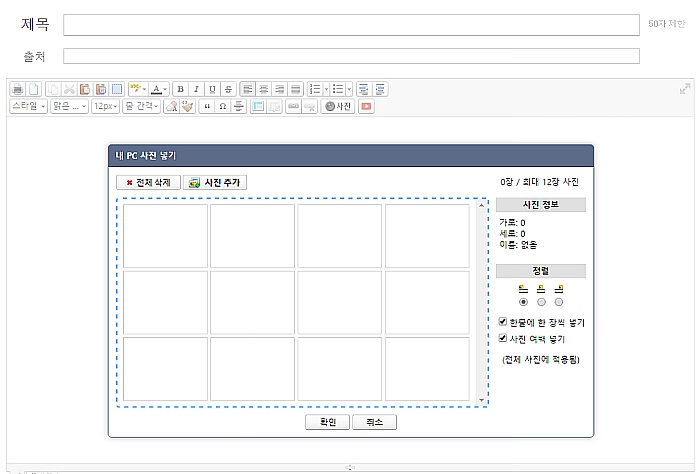700x474 pixels.
Task: Click the highlighter text background color icon
Action: pyautogui.click(x=136, y=89)
